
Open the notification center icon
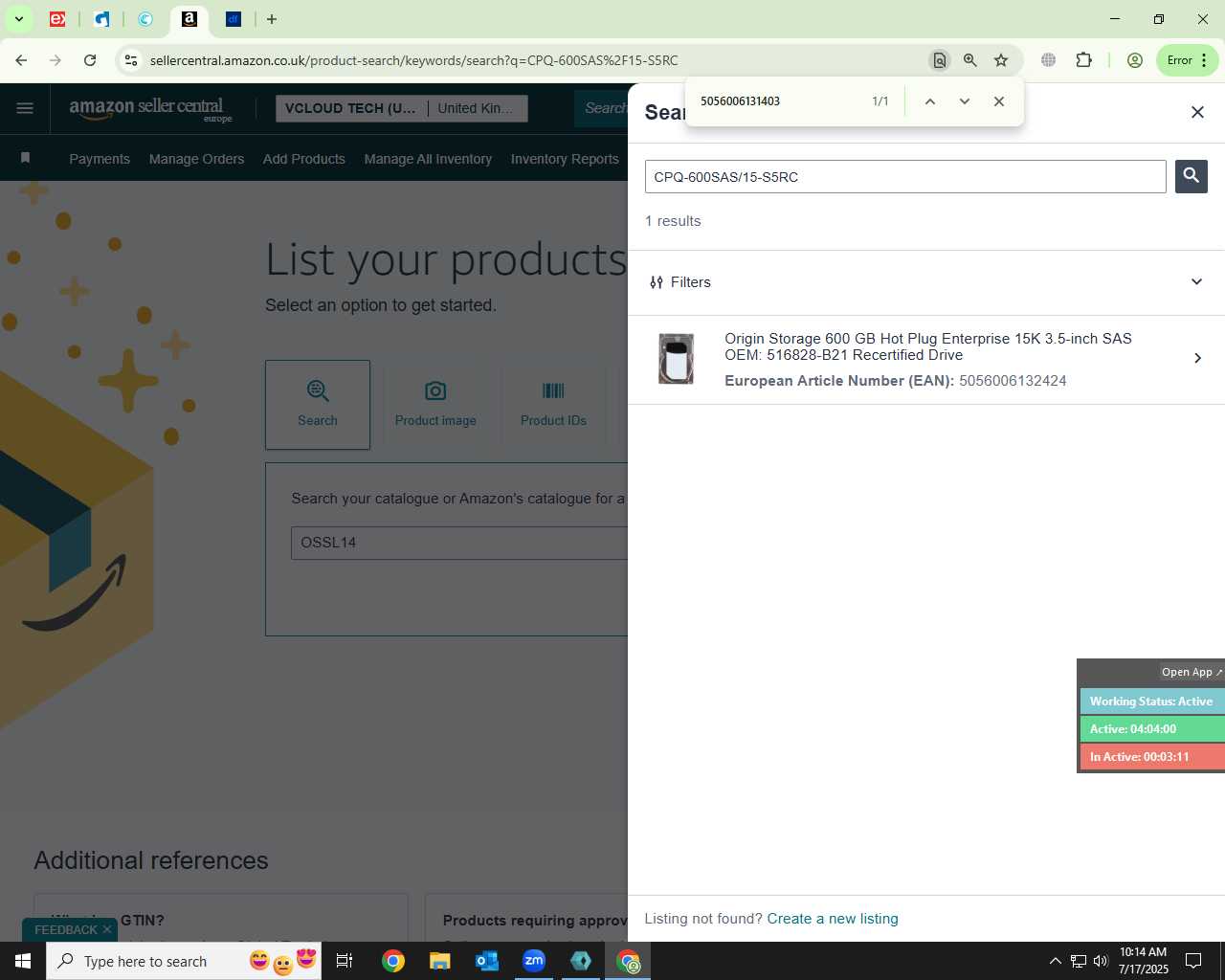(x=1193, y=961)
